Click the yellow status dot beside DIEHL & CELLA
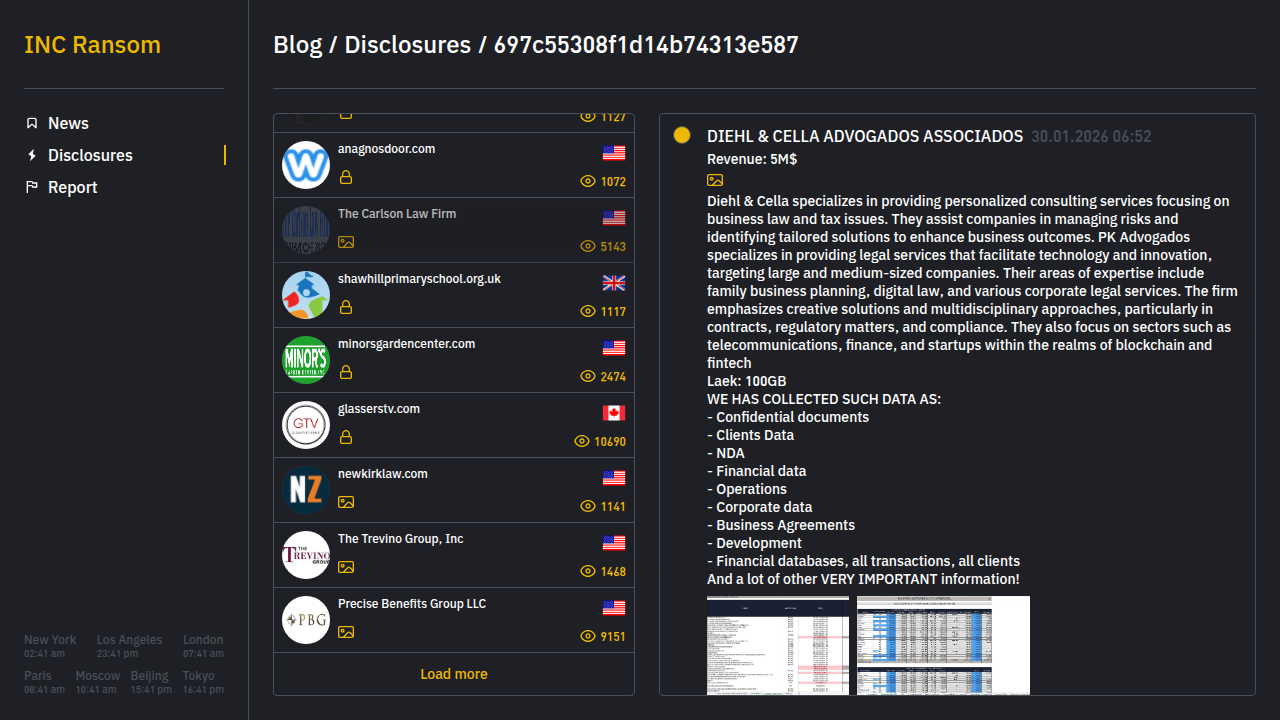Image resolution: width=1280 pixels, height=720 pixels. point(682,135)
